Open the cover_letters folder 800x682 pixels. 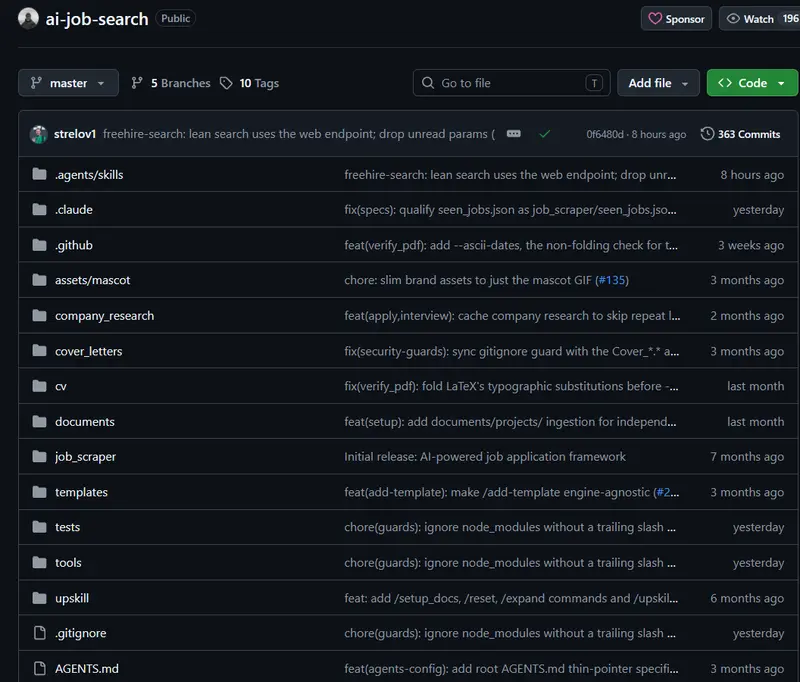pos(89,351)
